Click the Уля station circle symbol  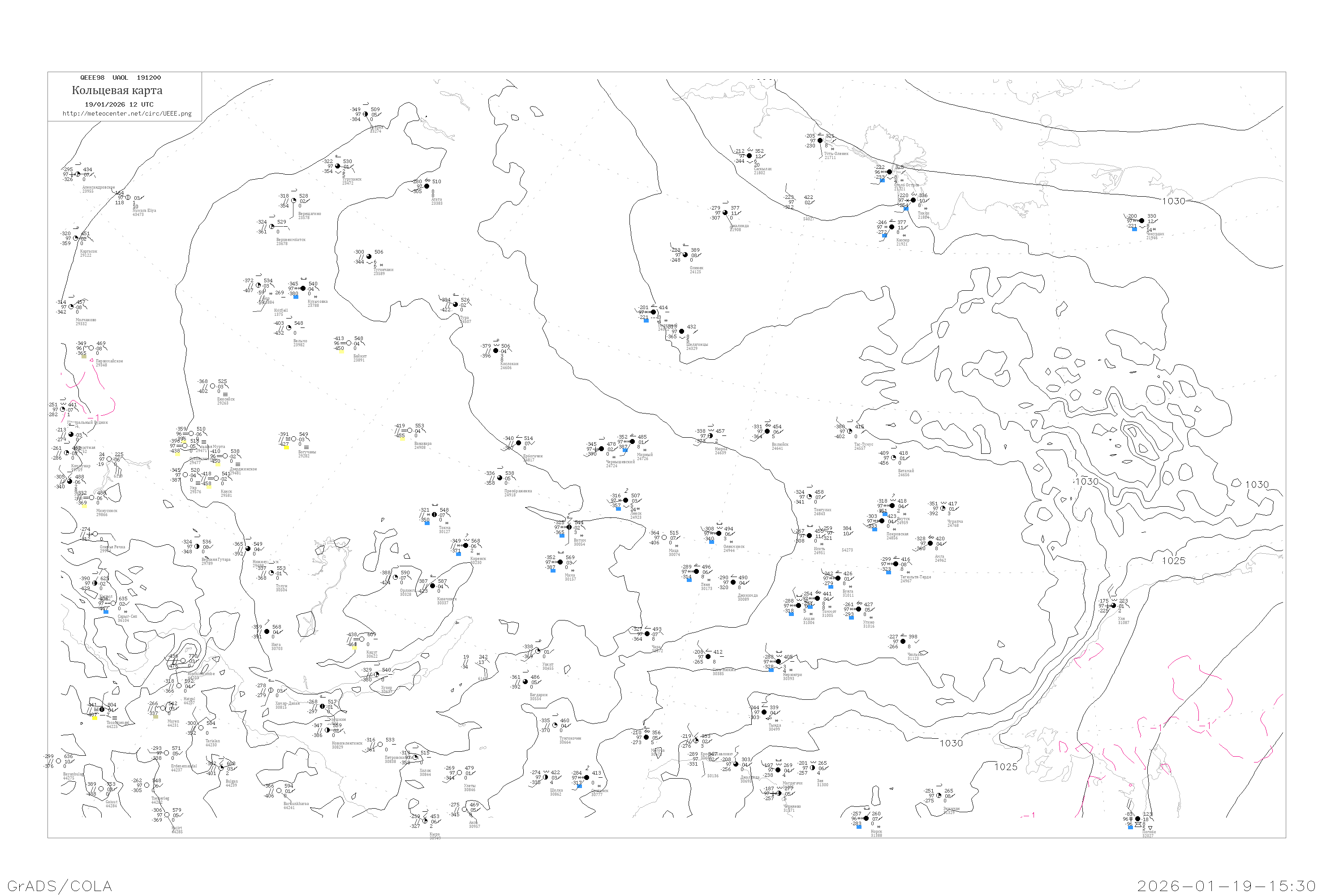[x=1114, y=606]
